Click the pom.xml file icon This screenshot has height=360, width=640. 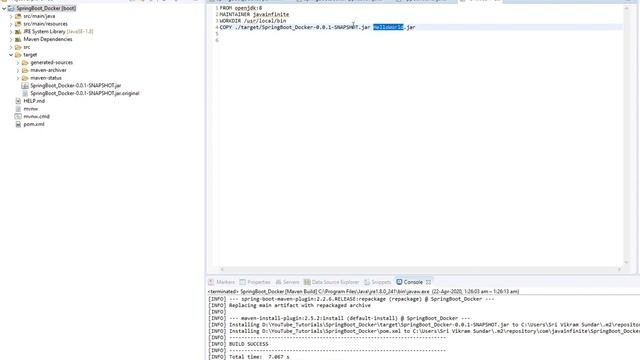click(18, 124)
